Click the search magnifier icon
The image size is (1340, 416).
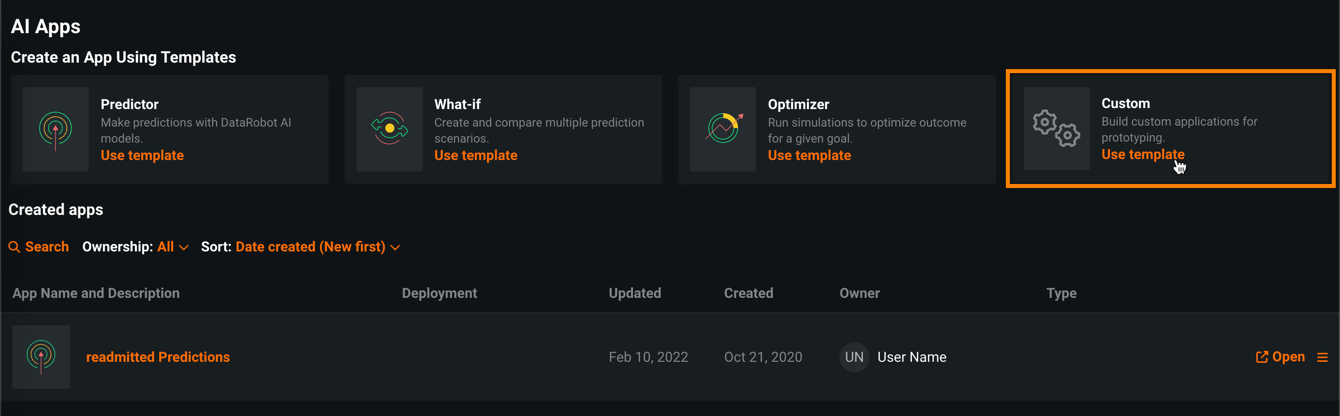14,247
